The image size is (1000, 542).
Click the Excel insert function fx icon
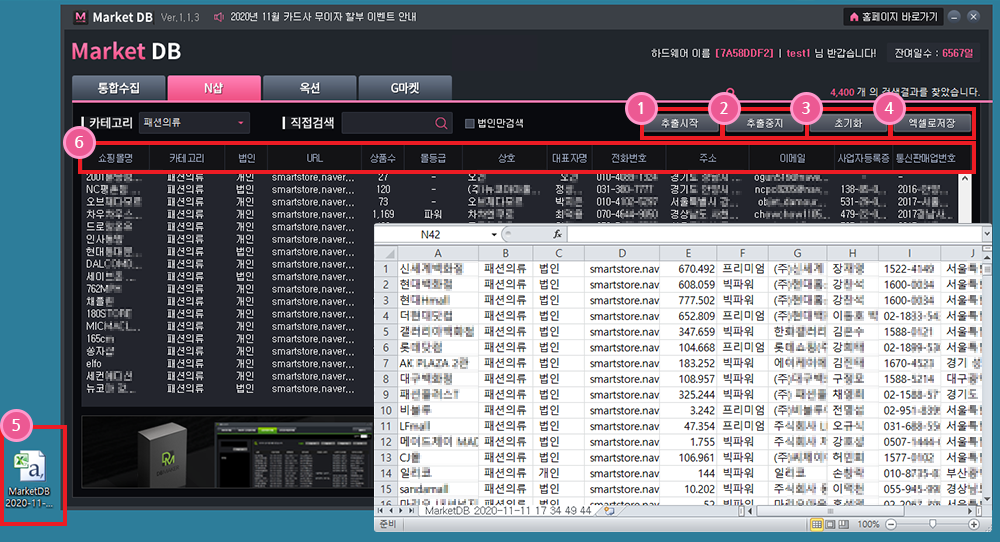tap(557, 234)
